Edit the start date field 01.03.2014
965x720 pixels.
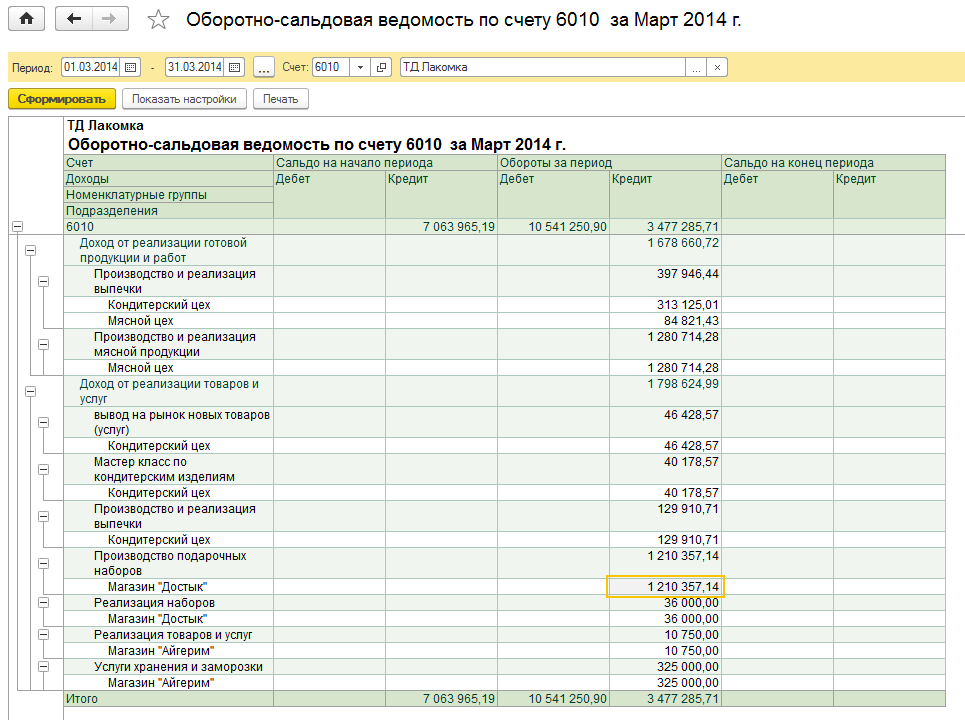click(91, 67)
